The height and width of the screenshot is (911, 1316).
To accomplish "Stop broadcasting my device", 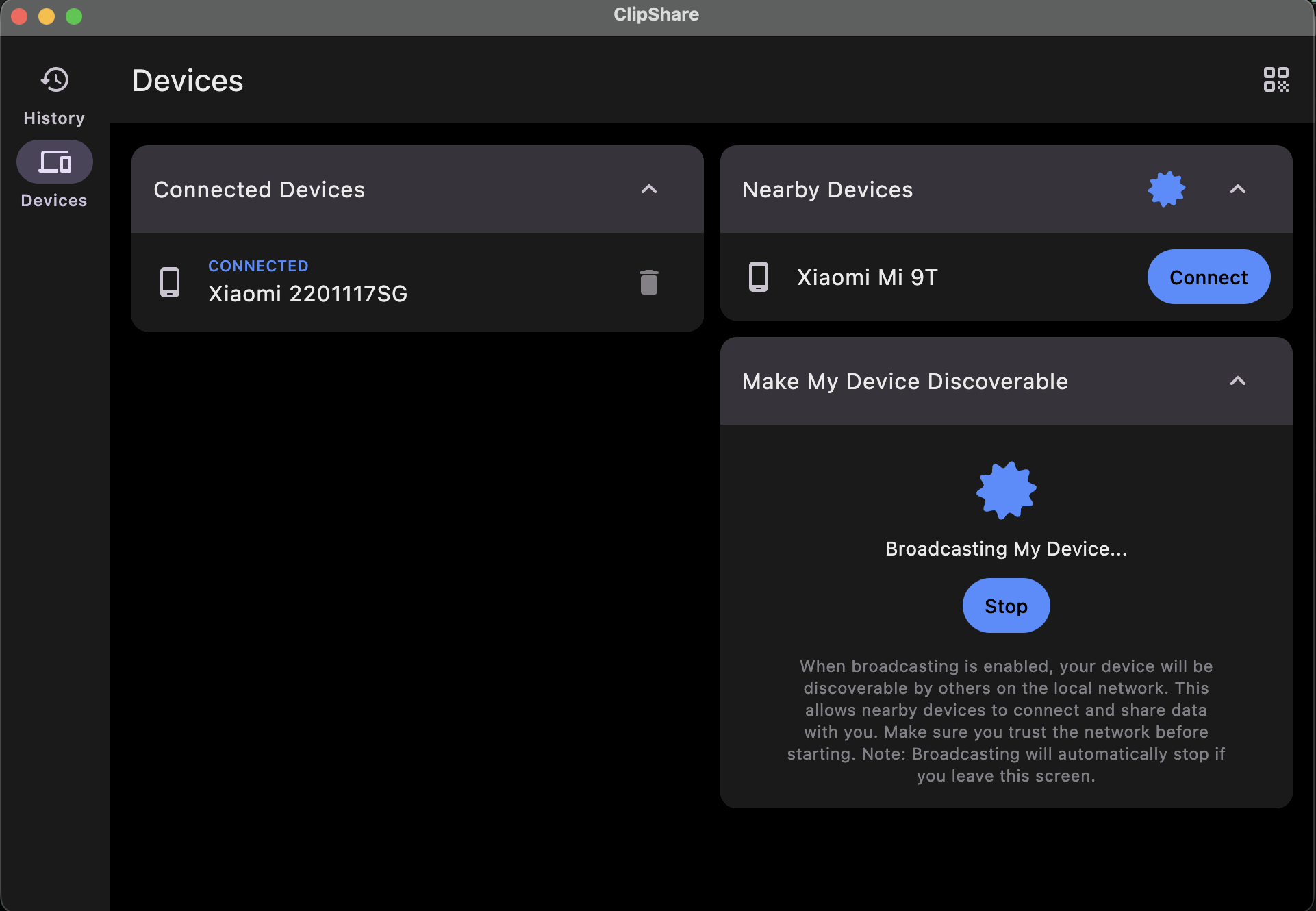I will 1006,606.
